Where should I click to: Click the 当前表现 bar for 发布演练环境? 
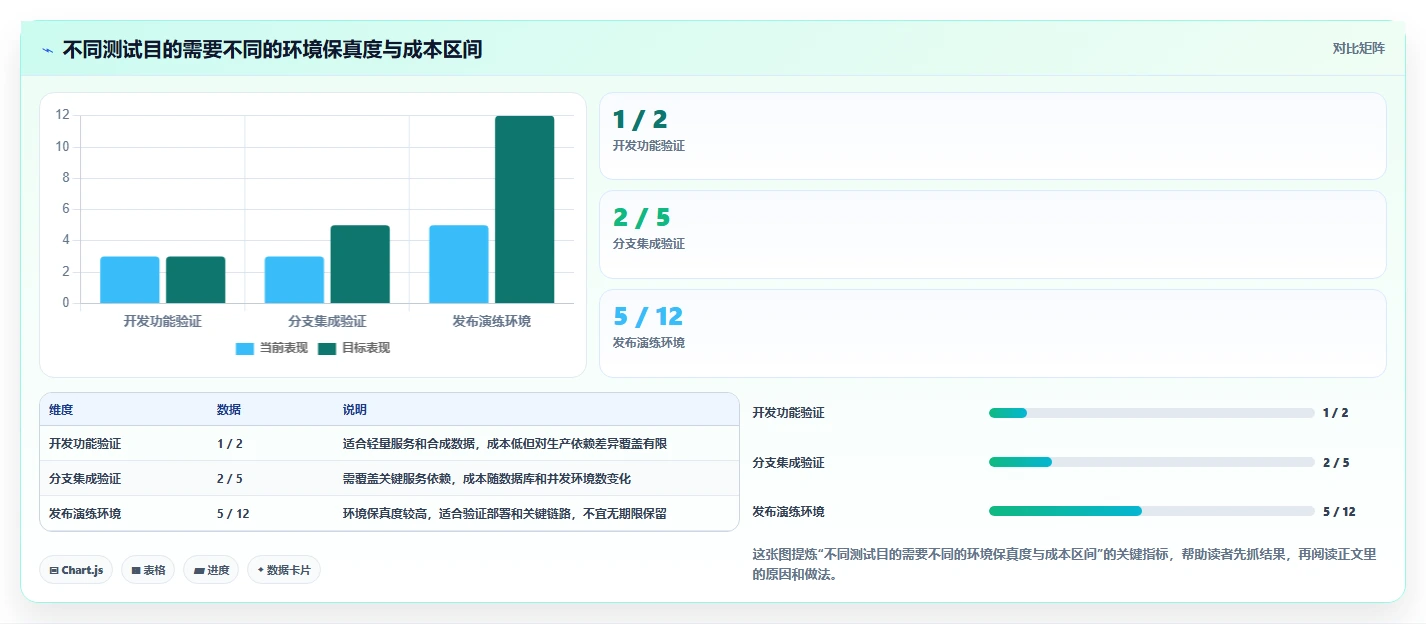(x=459, y=264)
